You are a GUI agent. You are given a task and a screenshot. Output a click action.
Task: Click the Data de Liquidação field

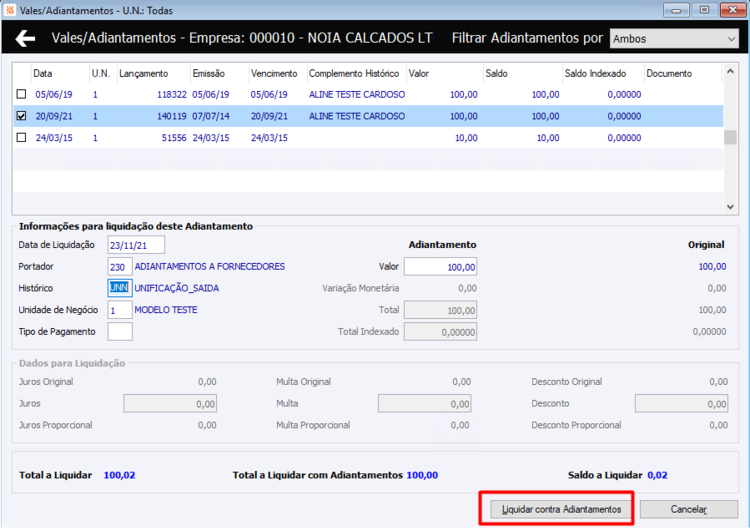tap(136, 245)
